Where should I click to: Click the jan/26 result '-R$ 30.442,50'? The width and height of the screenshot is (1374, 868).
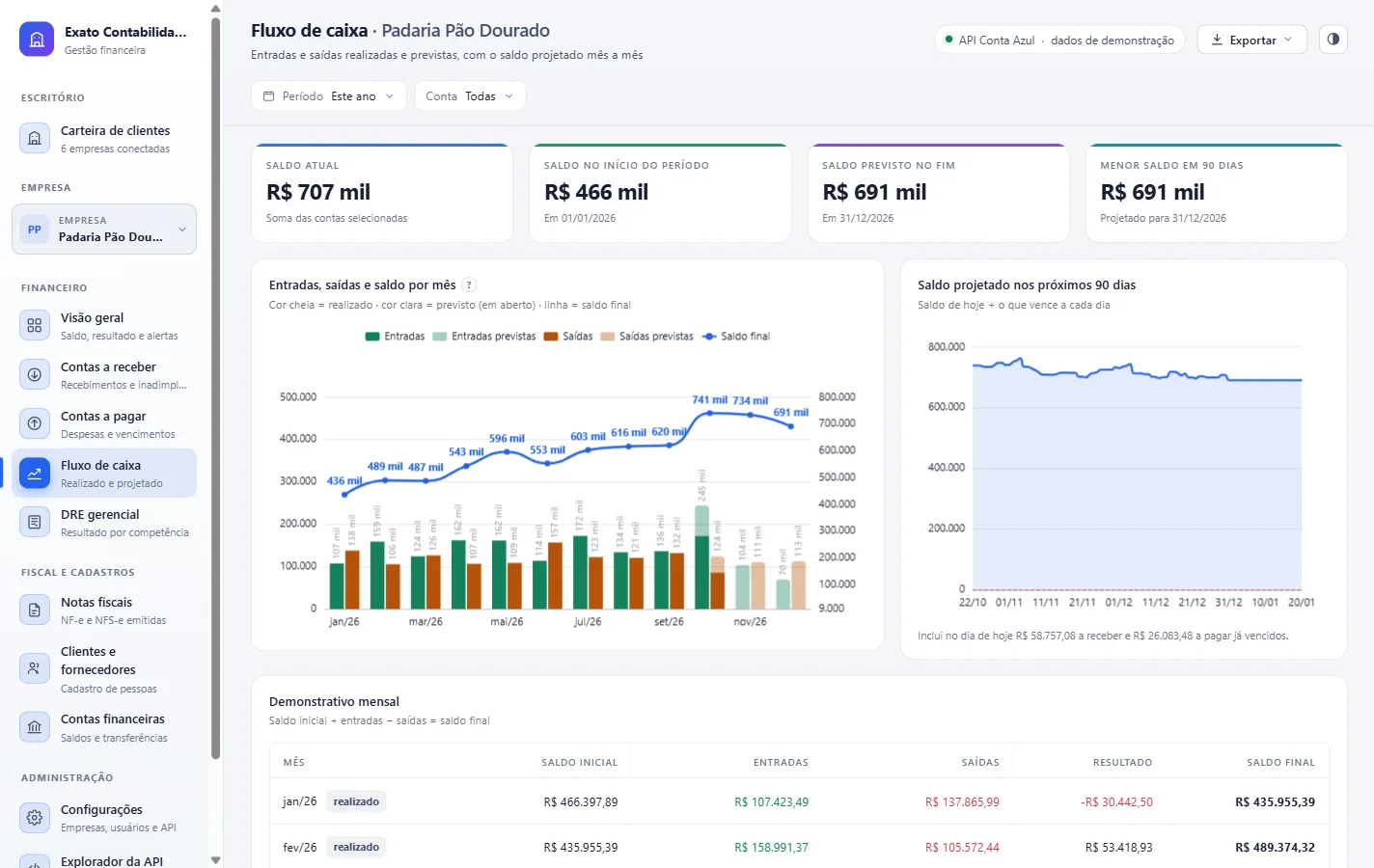coord(1116,801)
